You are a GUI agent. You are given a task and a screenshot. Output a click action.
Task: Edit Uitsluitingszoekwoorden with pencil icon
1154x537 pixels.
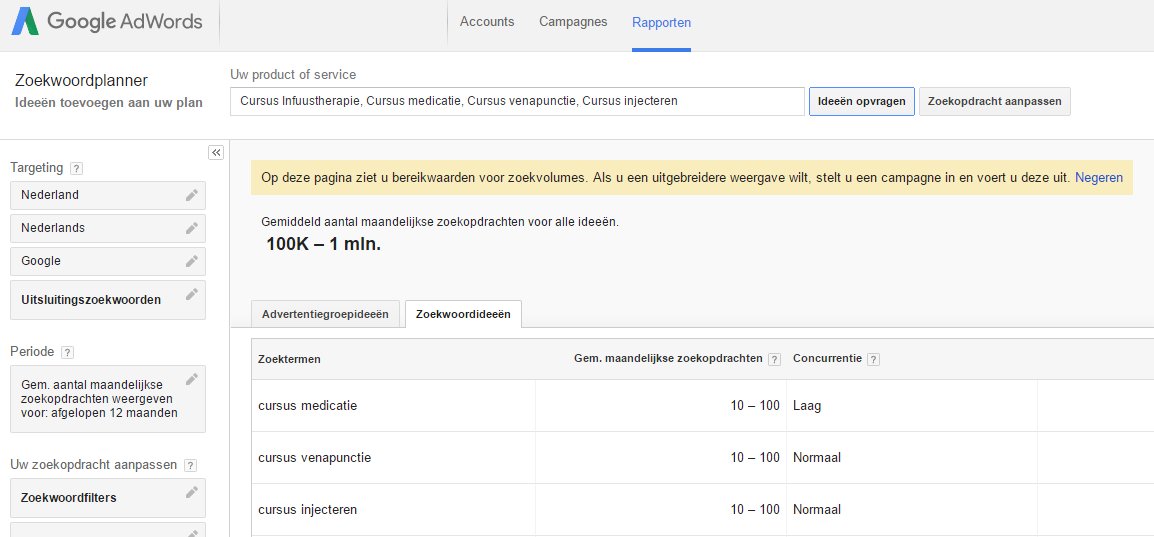(191, 294)
